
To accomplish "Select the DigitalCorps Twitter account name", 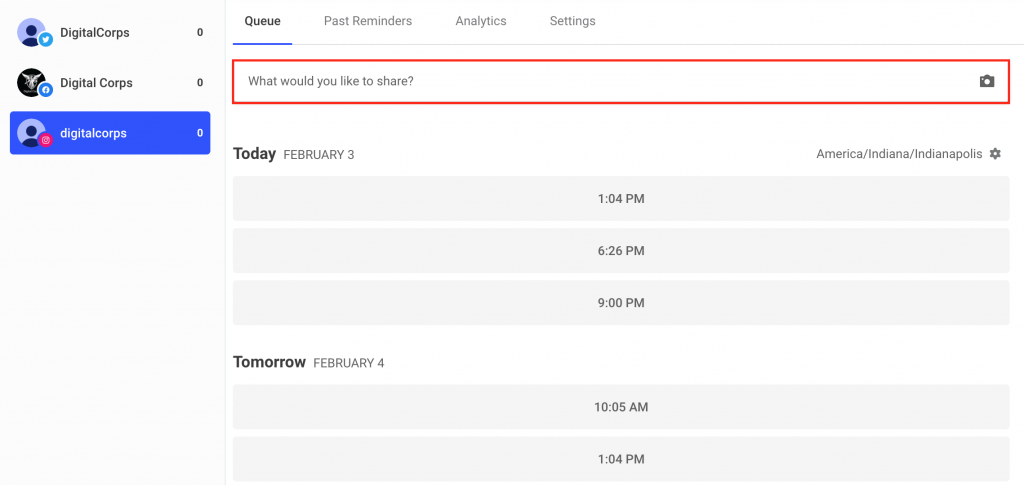I will click(95, 33).
